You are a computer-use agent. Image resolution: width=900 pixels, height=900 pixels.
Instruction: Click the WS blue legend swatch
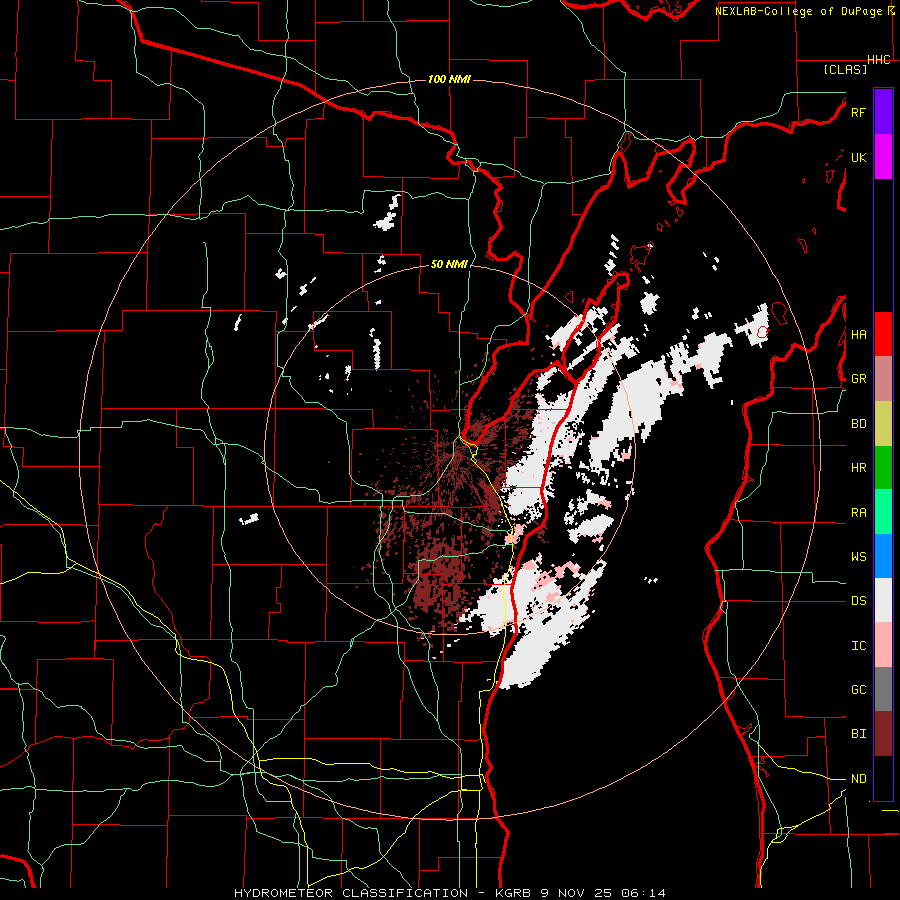point(883,556)
